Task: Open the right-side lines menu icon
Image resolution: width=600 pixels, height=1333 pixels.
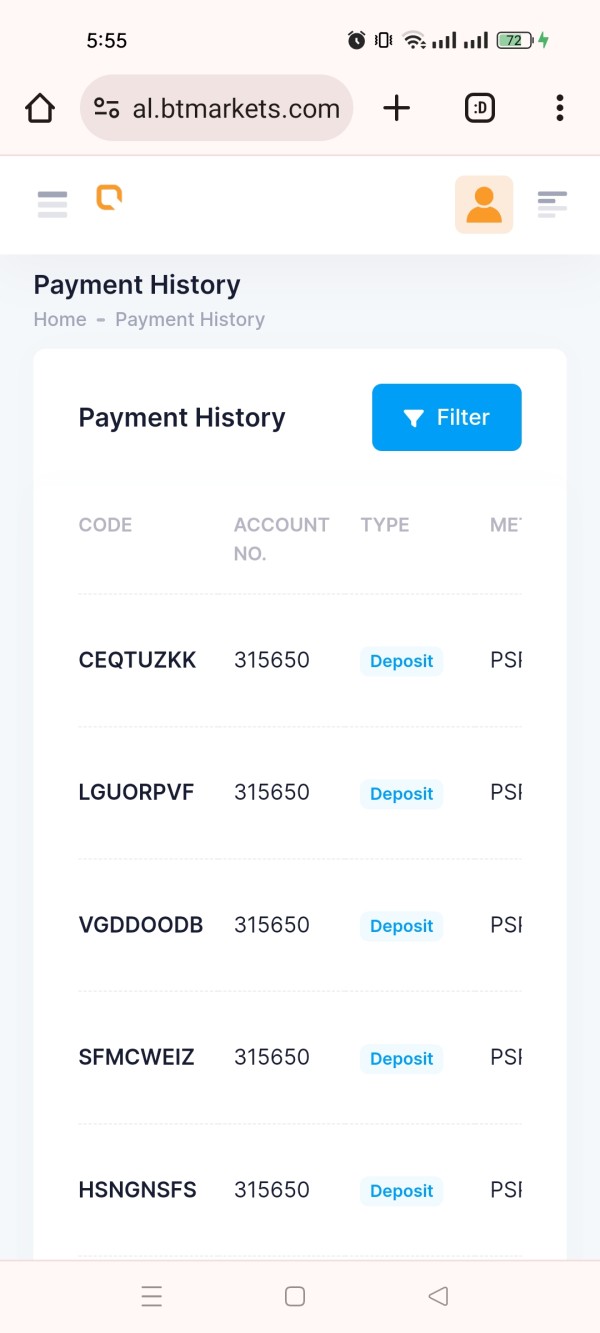Action: pyautogui.click(x=552, y=204)
